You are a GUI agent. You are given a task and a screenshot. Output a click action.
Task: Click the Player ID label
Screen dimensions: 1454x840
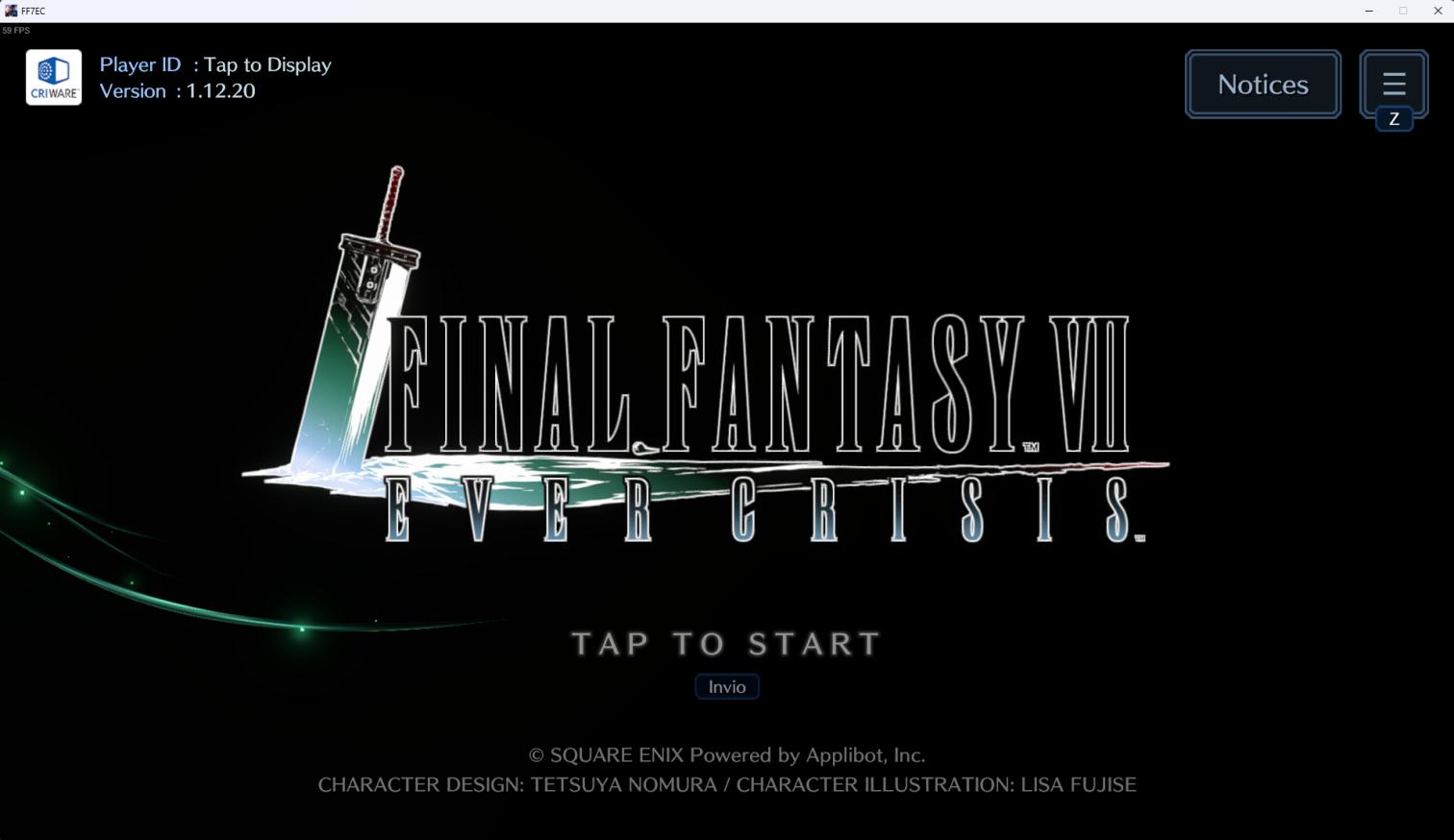coord(140,64)
